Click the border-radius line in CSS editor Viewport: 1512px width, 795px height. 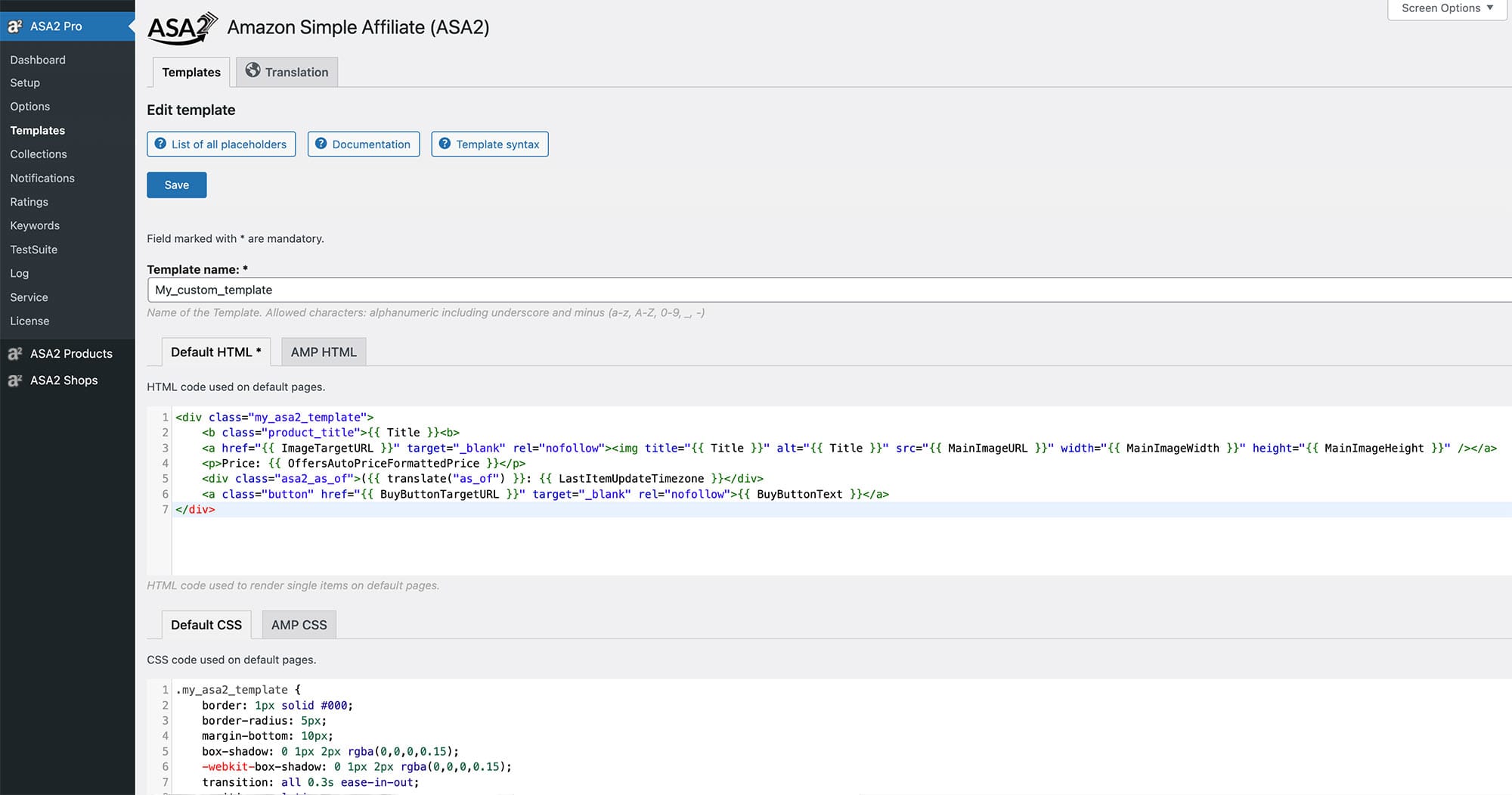265,721
